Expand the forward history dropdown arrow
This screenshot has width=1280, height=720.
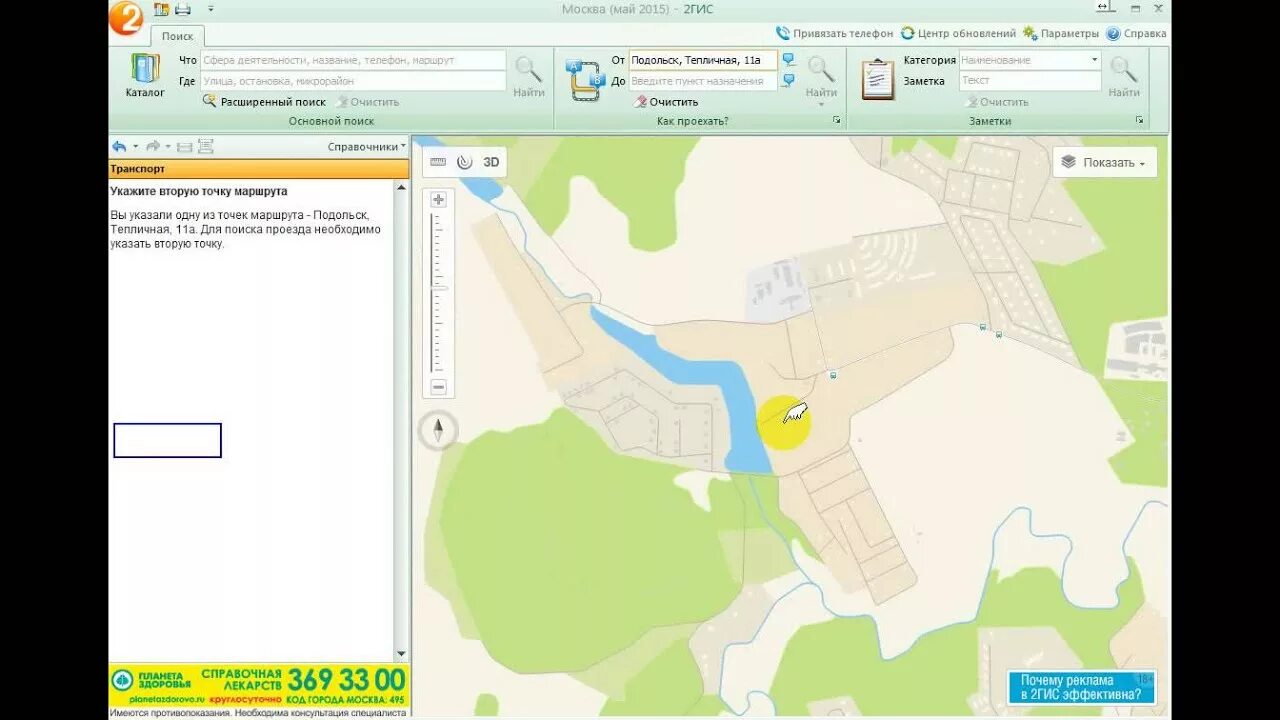(168, 147)
